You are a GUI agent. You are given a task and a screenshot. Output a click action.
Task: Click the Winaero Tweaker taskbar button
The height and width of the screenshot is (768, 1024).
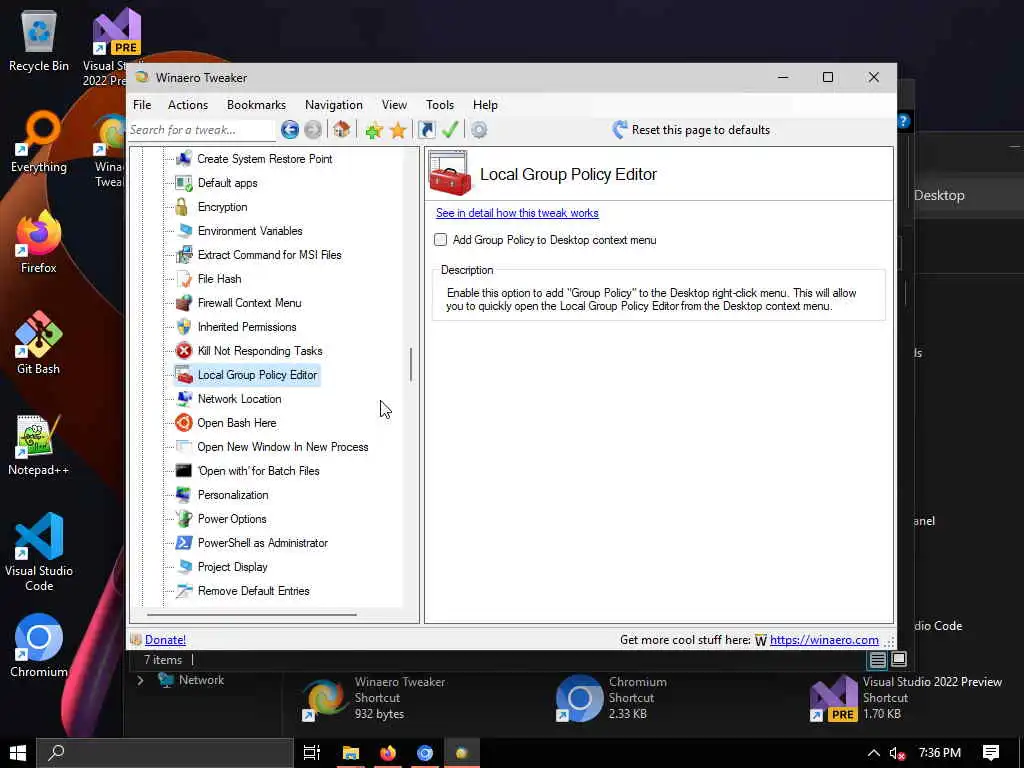(462, 752)
